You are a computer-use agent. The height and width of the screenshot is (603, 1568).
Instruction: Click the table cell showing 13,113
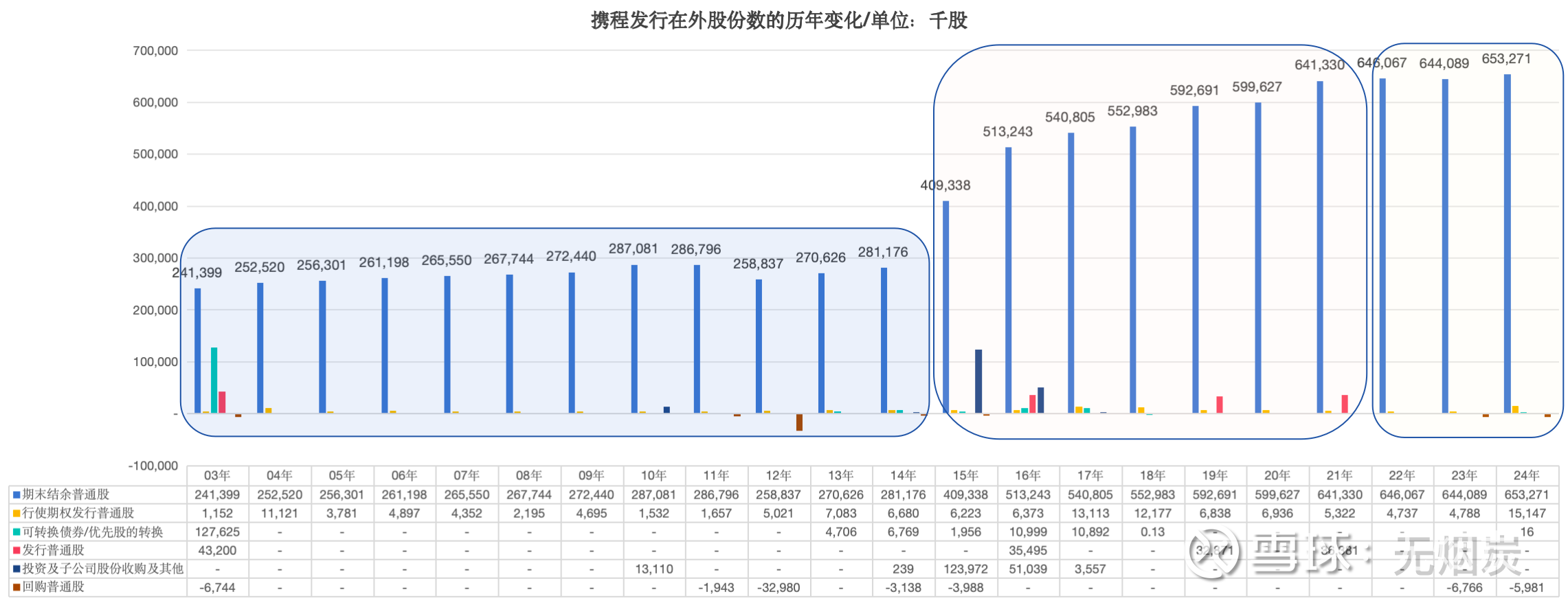pos(1090,513)
